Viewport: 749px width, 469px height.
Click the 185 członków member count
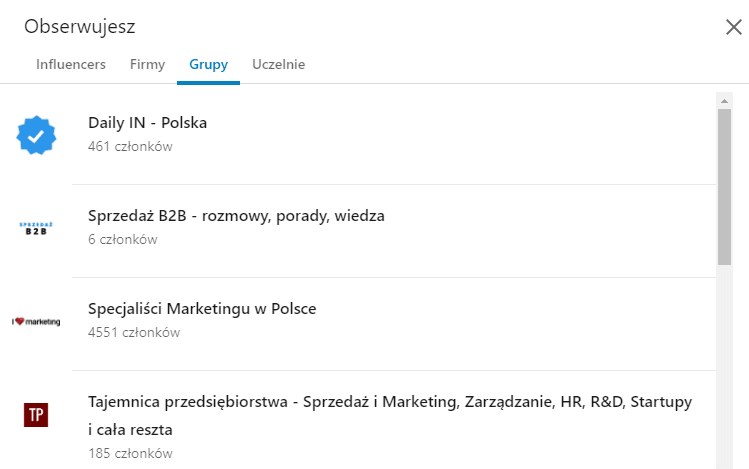130,453
